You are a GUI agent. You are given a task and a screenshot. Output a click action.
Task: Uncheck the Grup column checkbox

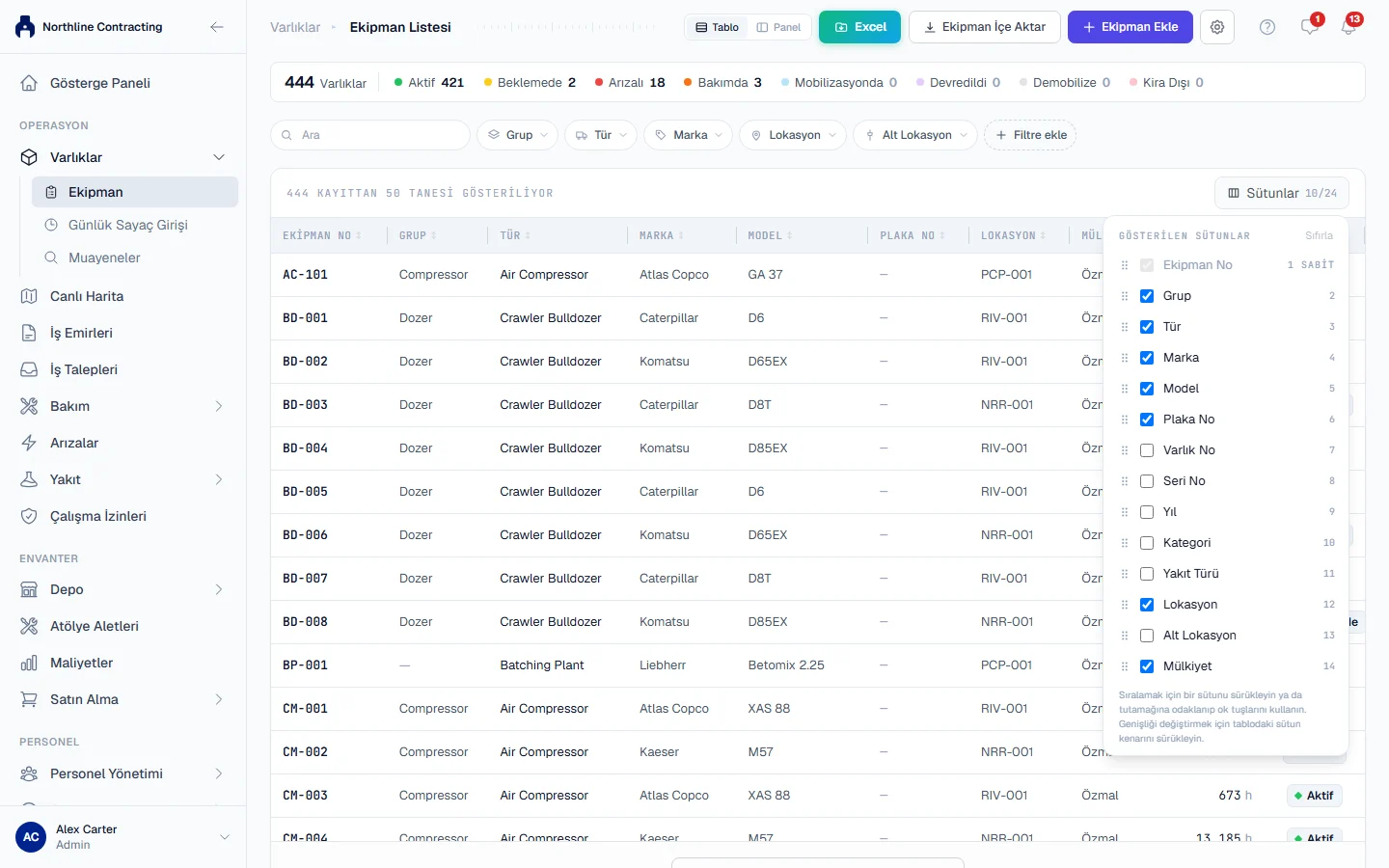pos(1147,296)
